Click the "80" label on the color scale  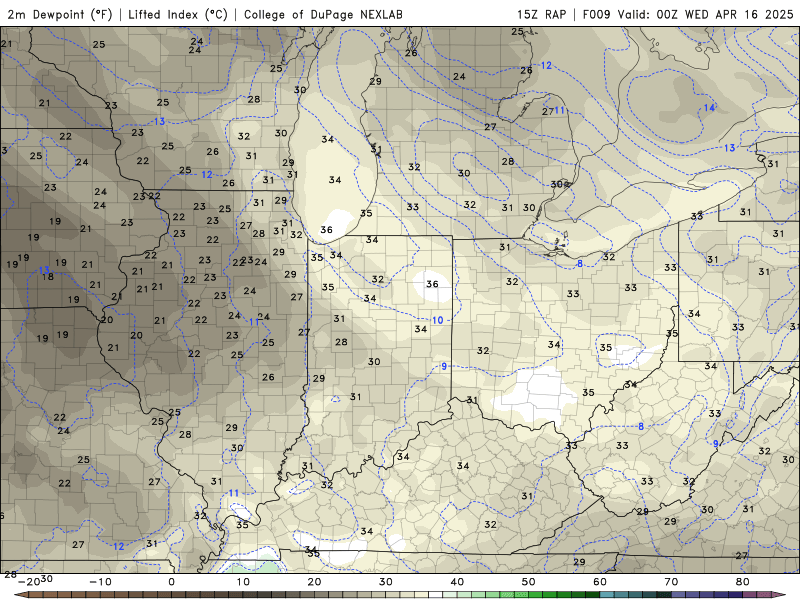pos(743,582)
